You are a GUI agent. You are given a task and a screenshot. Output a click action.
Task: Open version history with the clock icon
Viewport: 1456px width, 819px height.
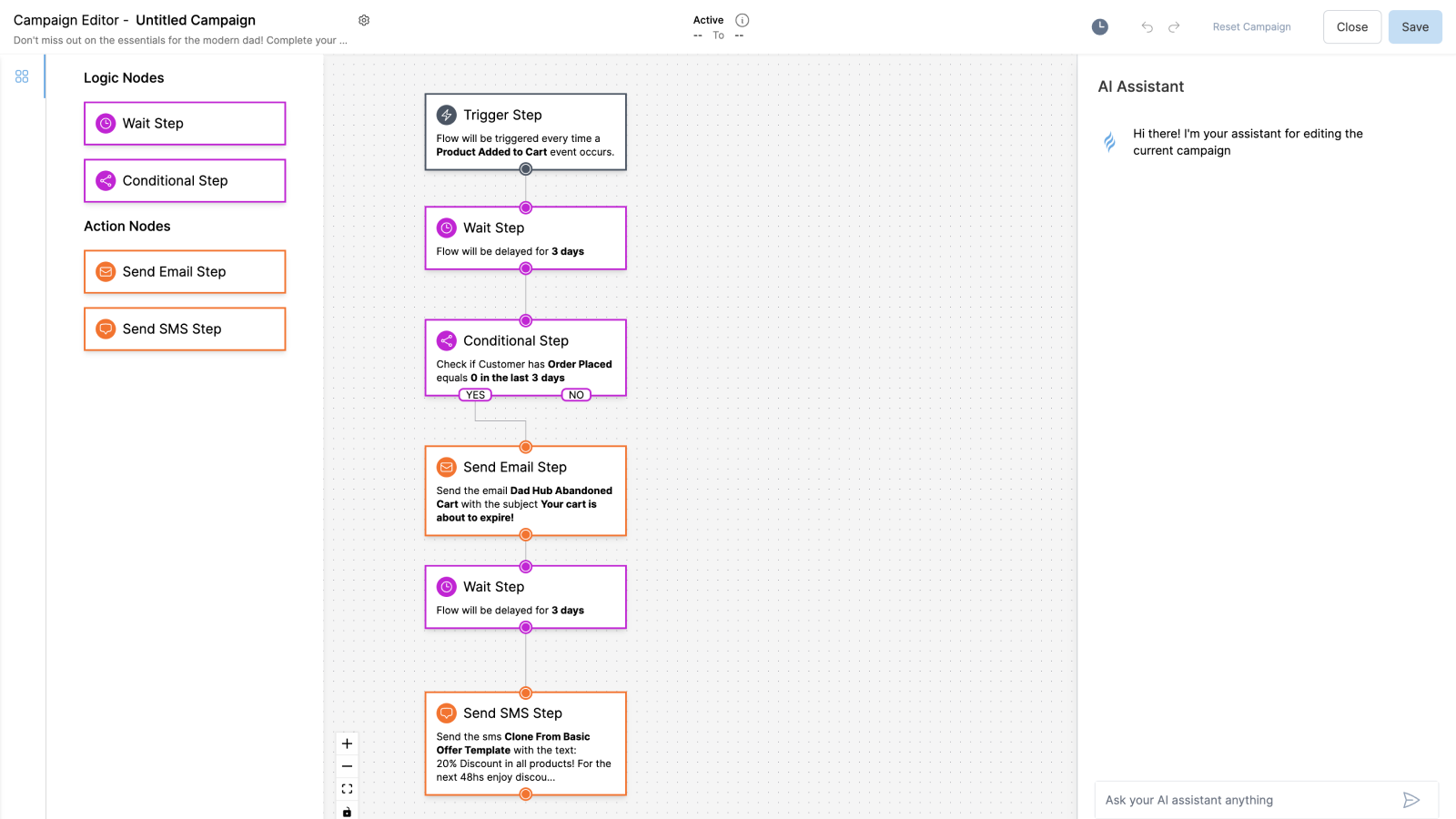point(1099,26)
